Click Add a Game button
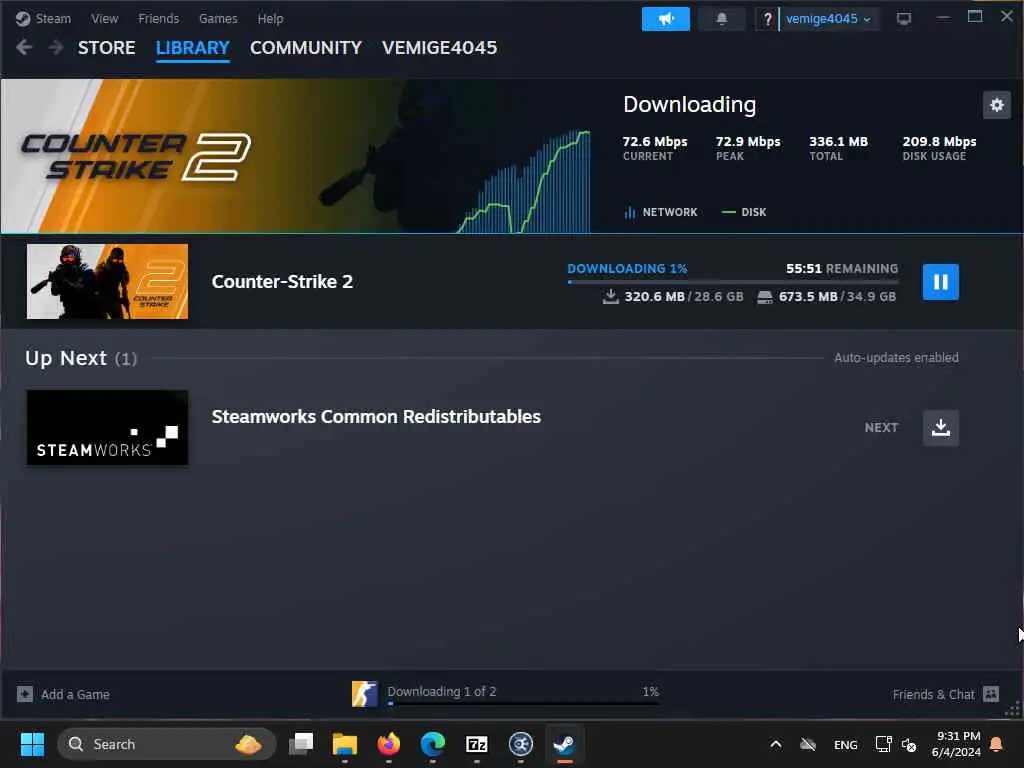1024x768 pixels. (x=63, y=694)
